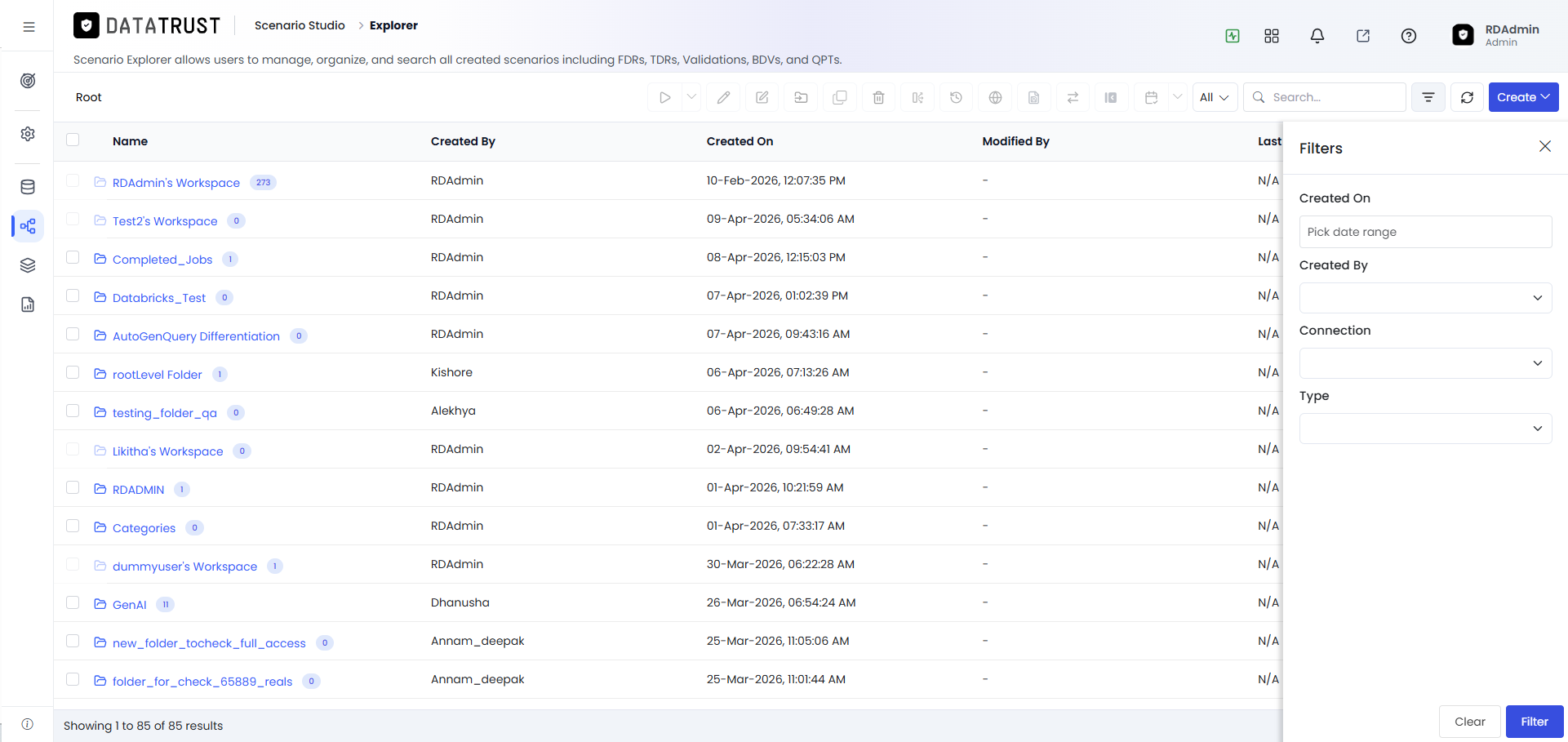This screenshot has width=1568, height=742.
Task: Go to Scenario Studio breadcrumb
Action: point(300,25)
